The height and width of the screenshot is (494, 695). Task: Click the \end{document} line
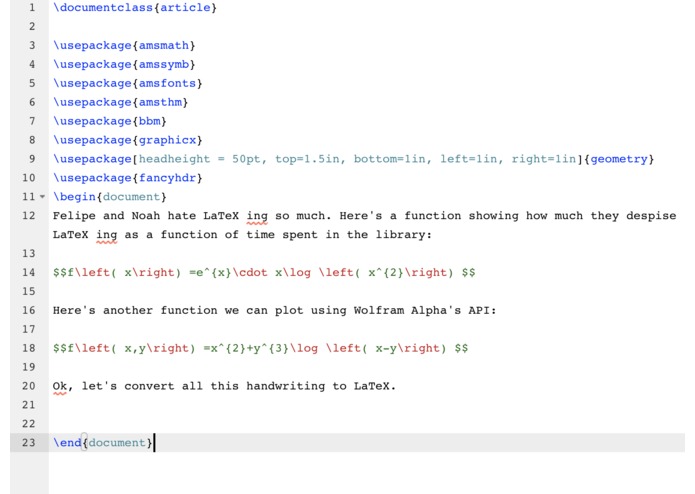click(x=102, y=443)
